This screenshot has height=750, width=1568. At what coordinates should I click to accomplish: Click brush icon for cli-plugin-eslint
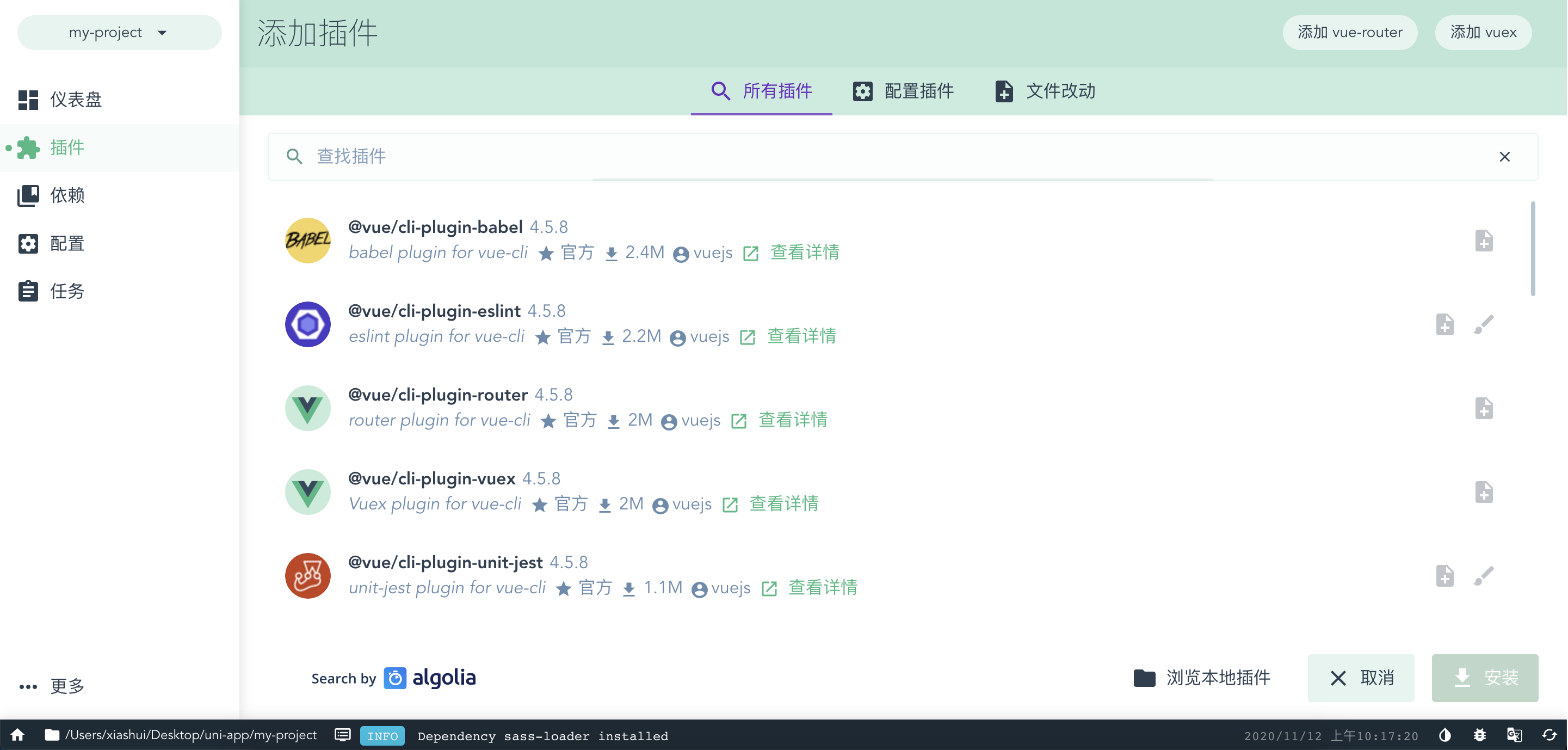pos(1483,324)
